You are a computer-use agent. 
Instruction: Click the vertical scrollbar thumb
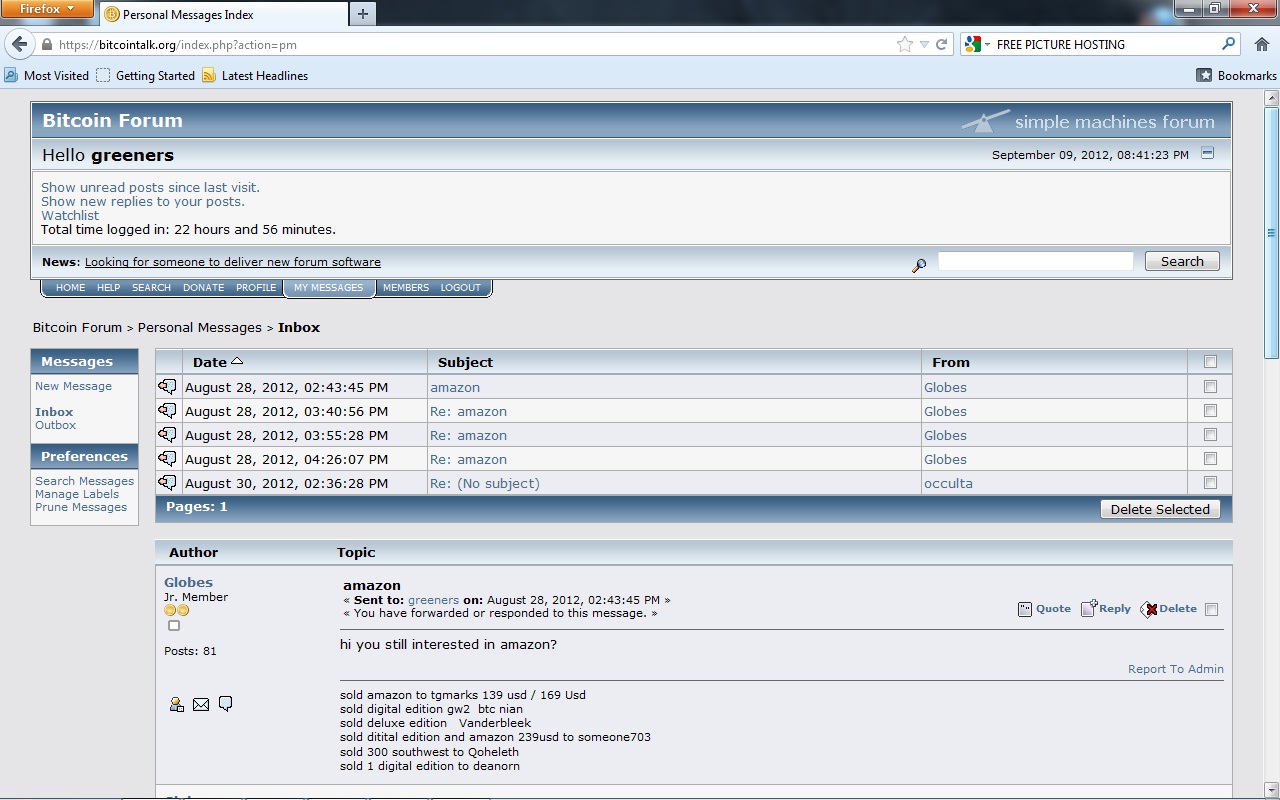tap(1271, 233)
